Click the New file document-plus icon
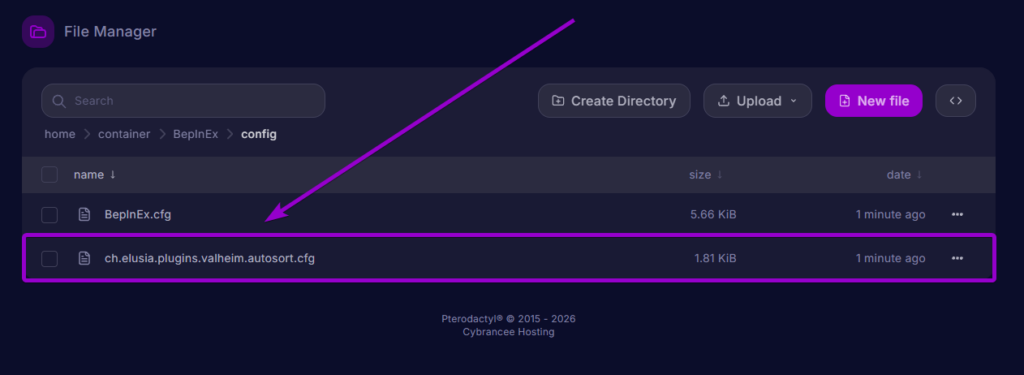Viewport: 1024px width, 375px height. click(x=845, y=101)
